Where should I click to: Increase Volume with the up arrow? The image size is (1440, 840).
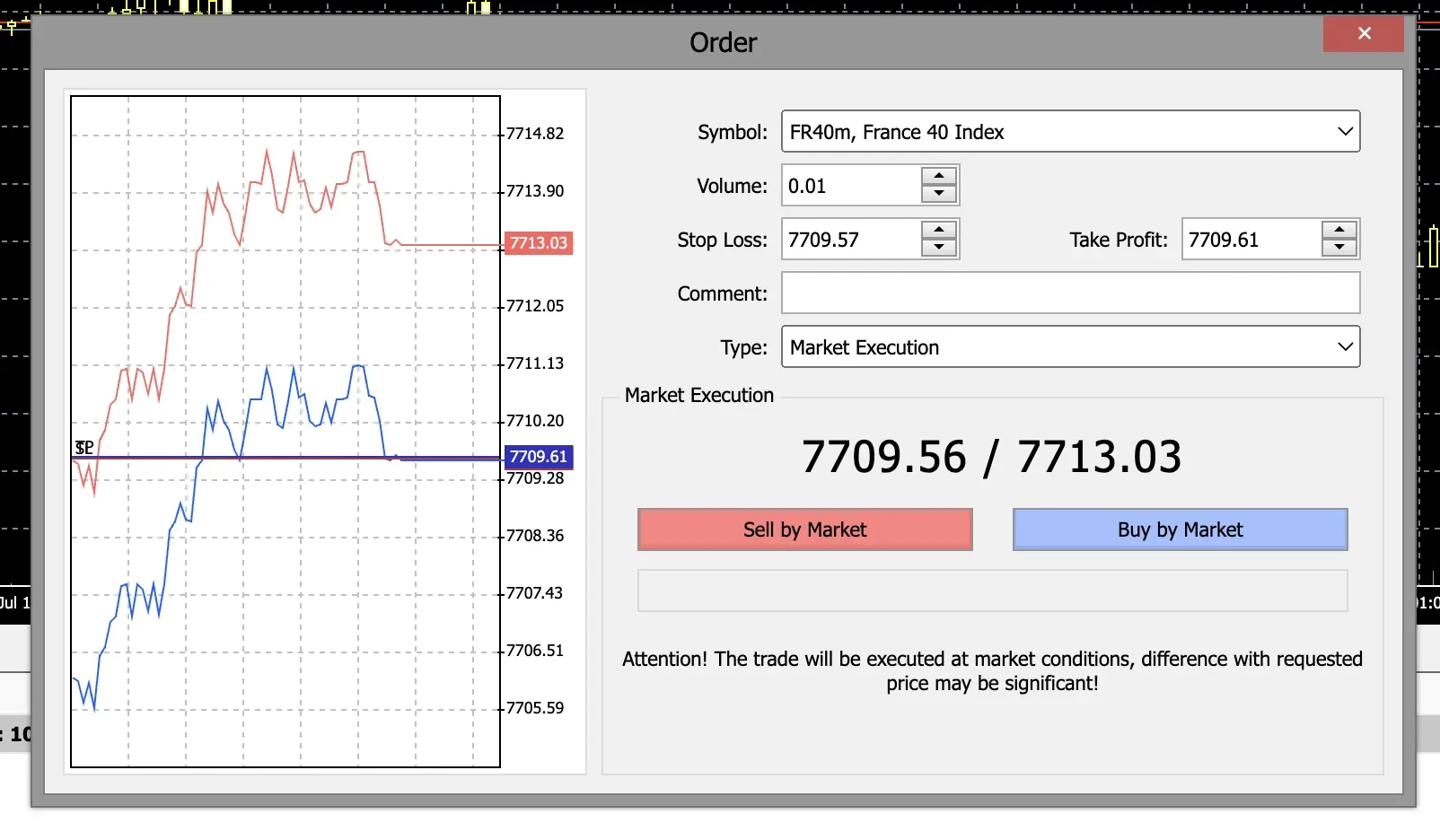point(939,176)
